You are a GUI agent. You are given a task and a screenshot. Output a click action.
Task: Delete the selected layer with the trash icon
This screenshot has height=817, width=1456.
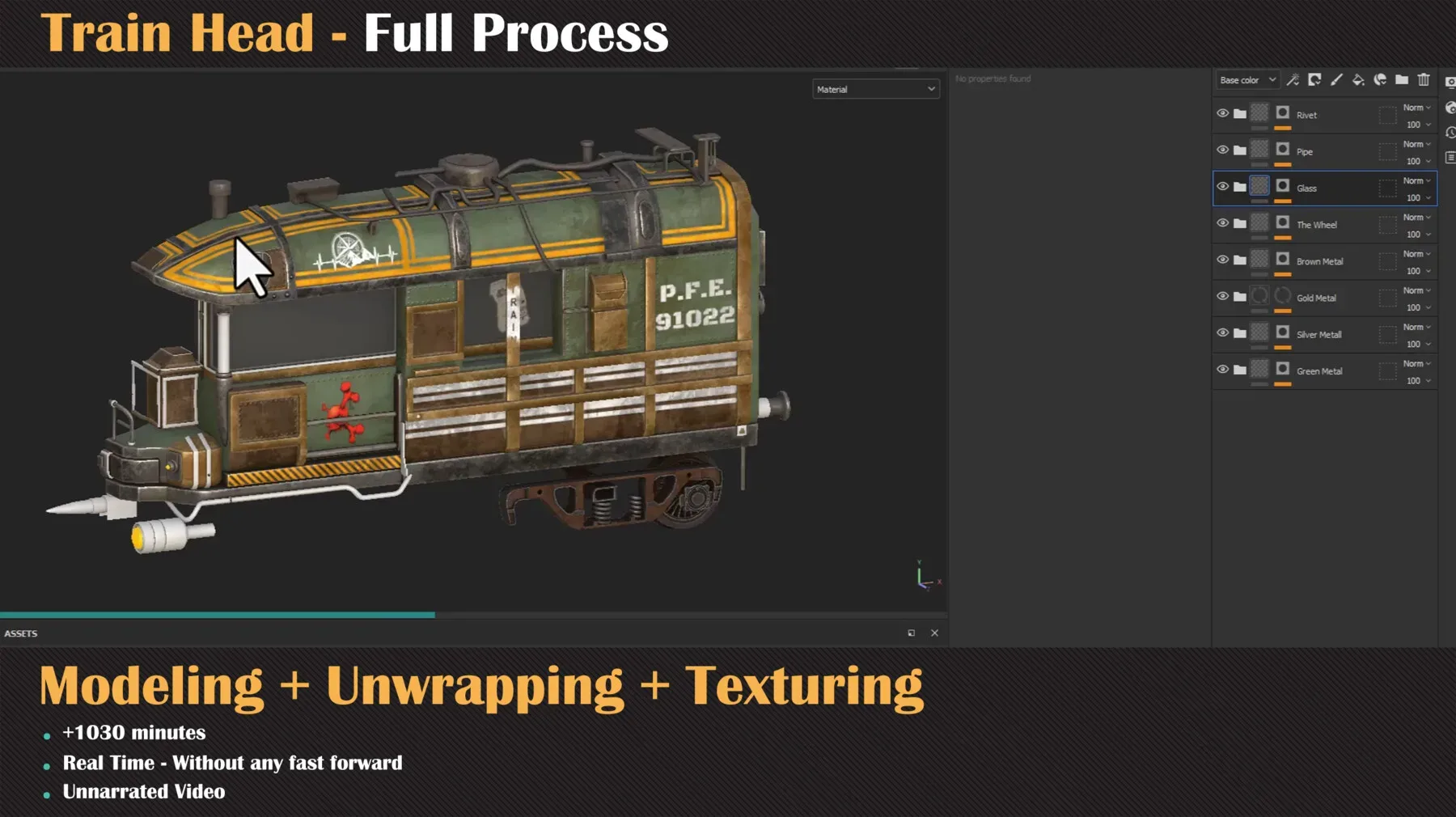click(x=1424, y=80)
